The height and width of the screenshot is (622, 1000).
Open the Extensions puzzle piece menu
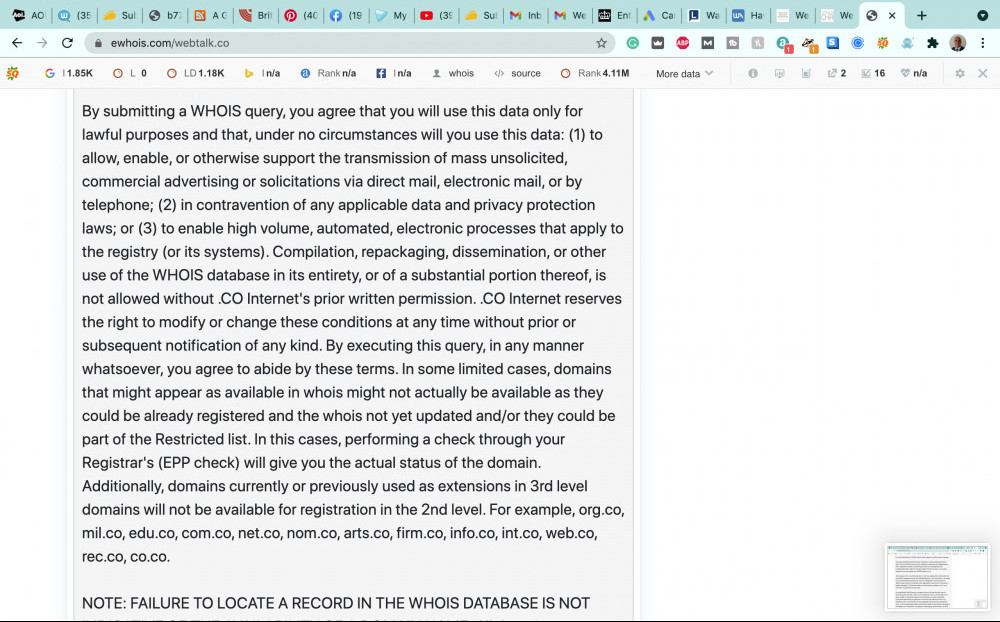932,43
